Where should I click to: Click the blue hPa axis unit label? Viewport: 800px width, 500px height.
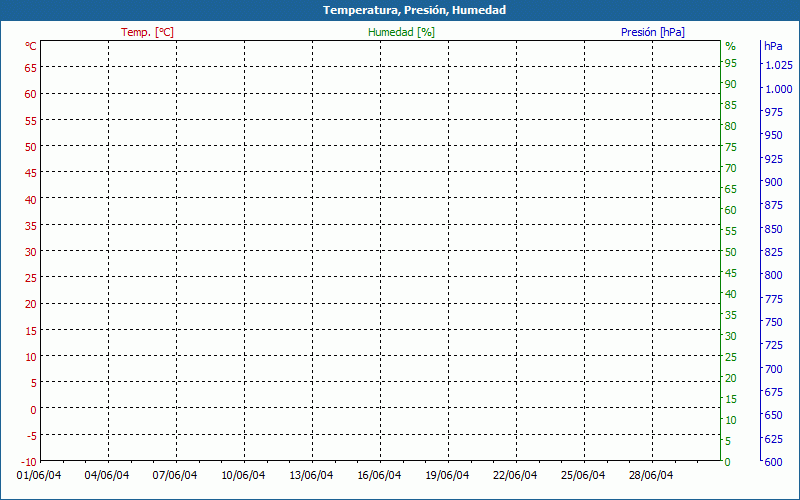coord(772,46)
